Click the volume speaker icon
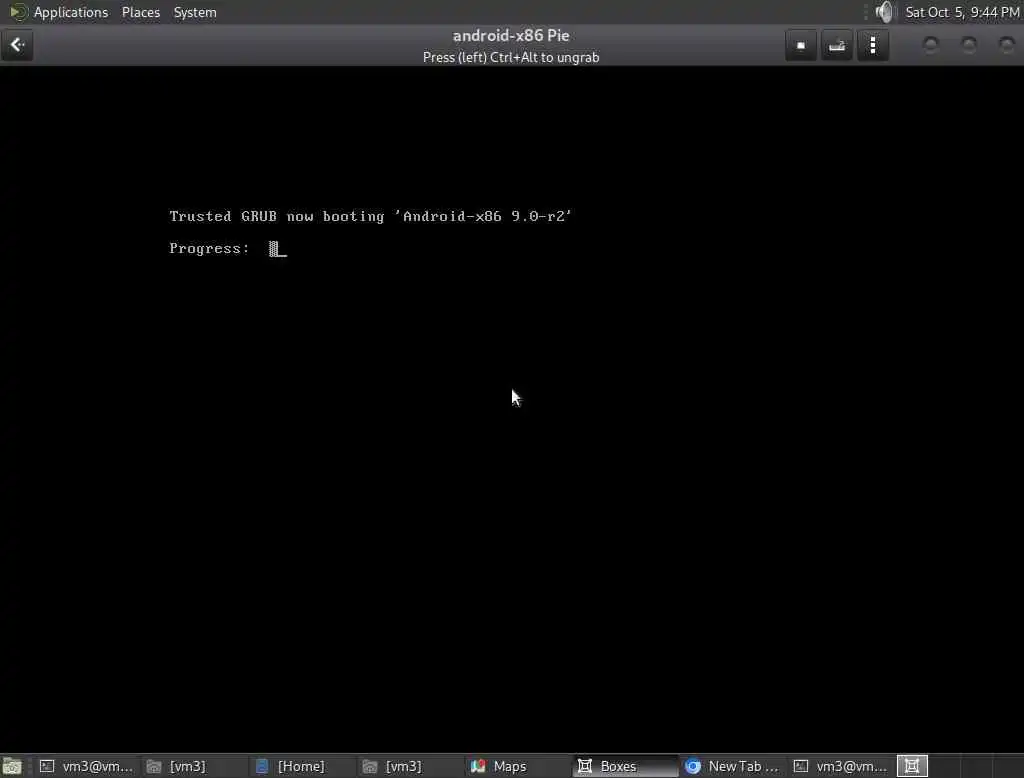Image resolution: width=1024 pixels, height=778 pixels. [x=884, y=12]
